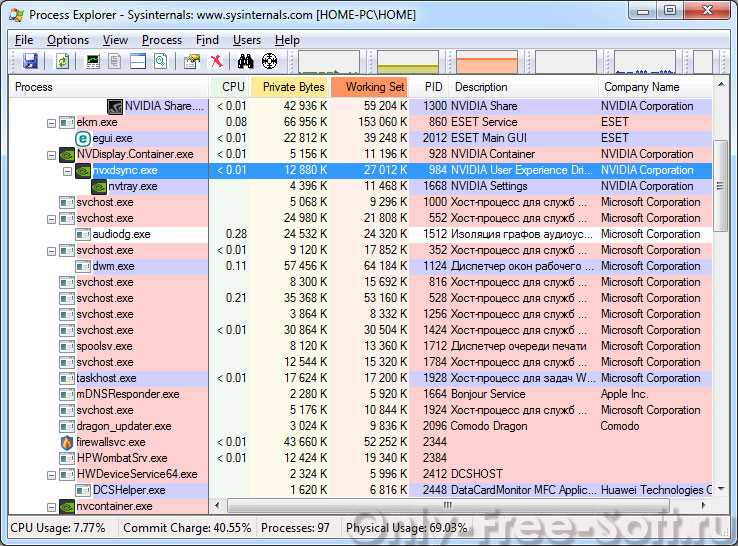Open the View menu

(115, 40)
